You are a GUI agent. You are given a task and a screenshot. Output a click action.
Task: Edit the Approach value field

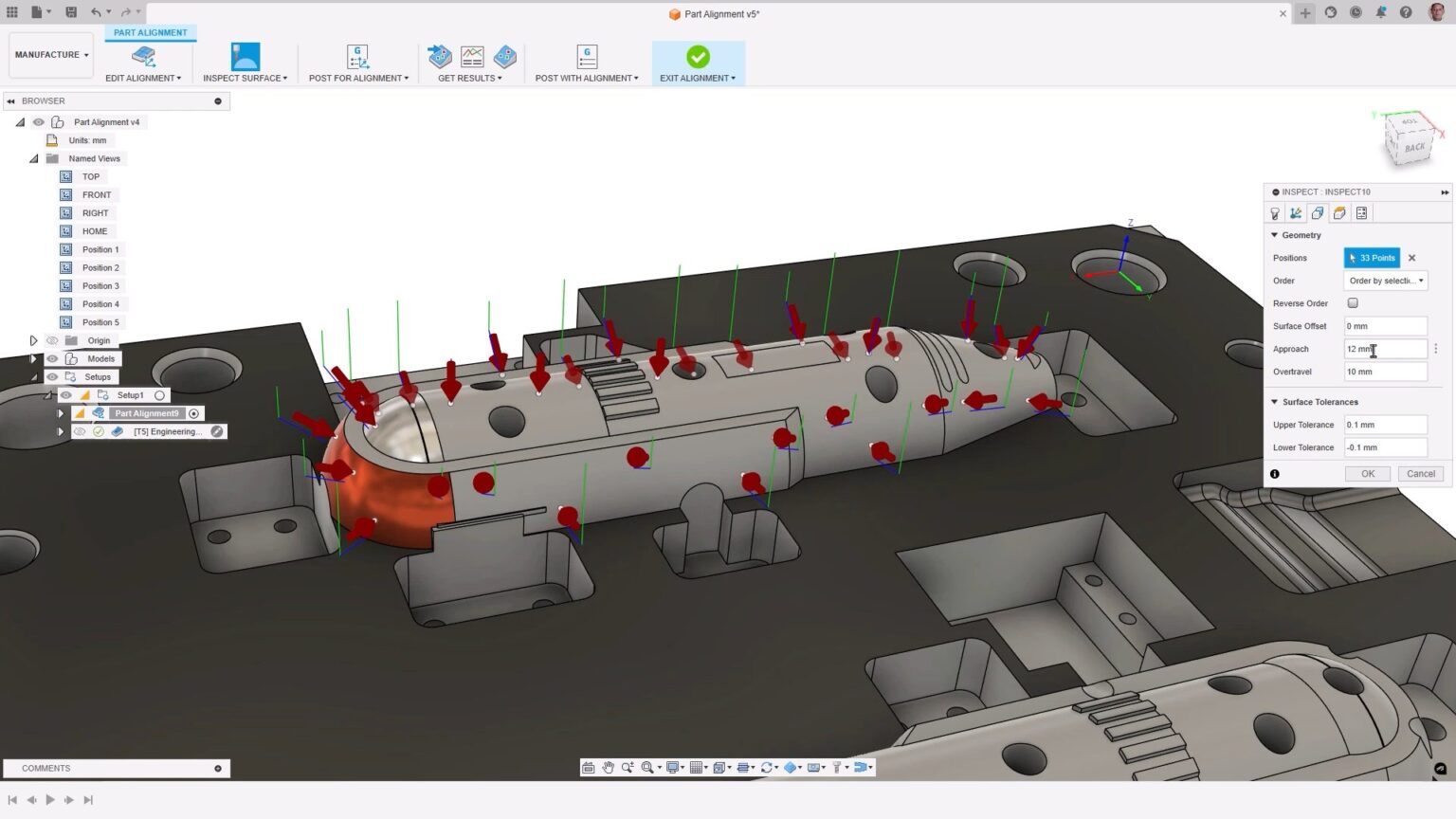1384,348
